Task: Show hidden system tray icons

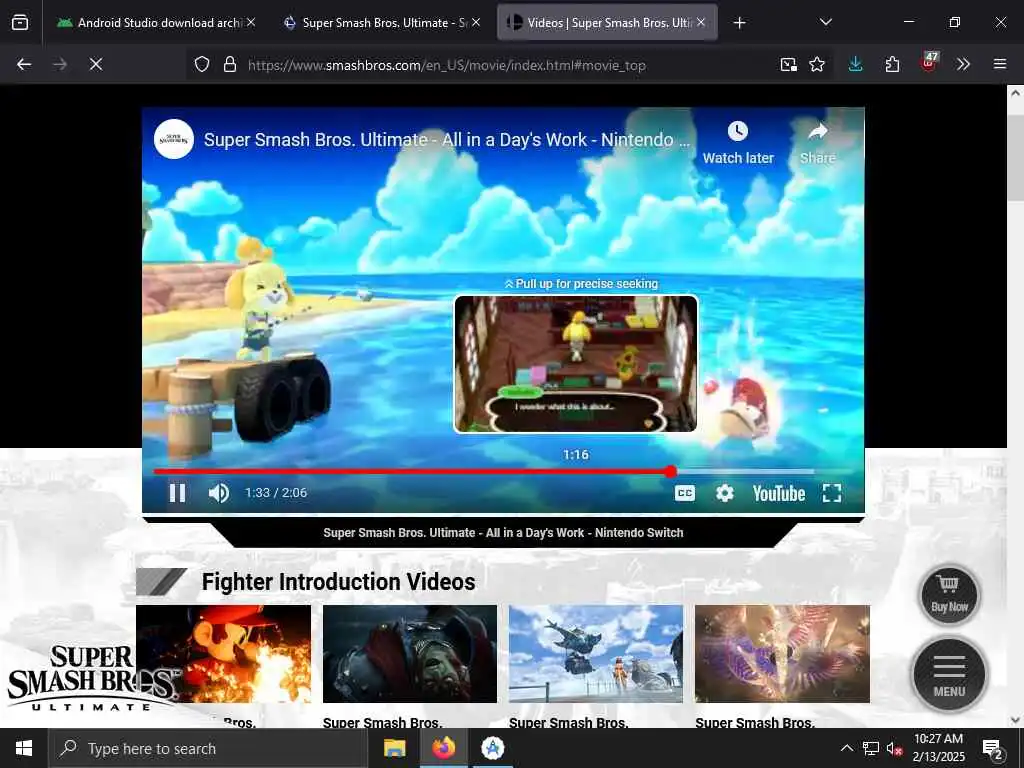Action: [846, 748]
